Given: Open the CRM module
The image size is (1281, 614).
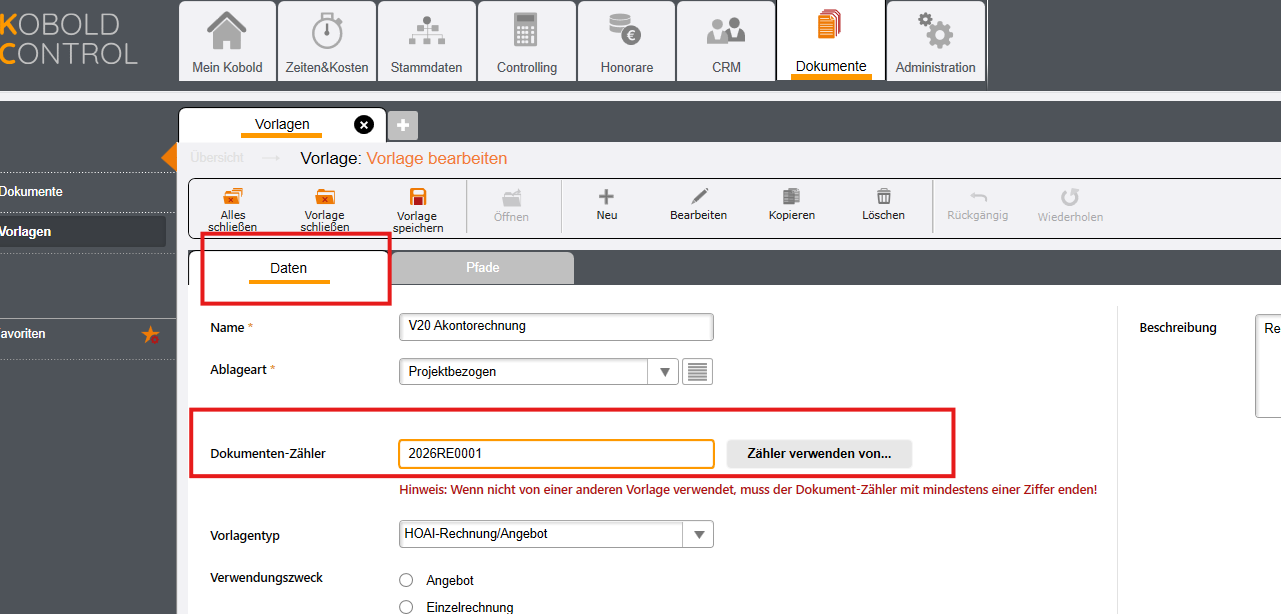Looking at the screenshot, I should [726, 42].
